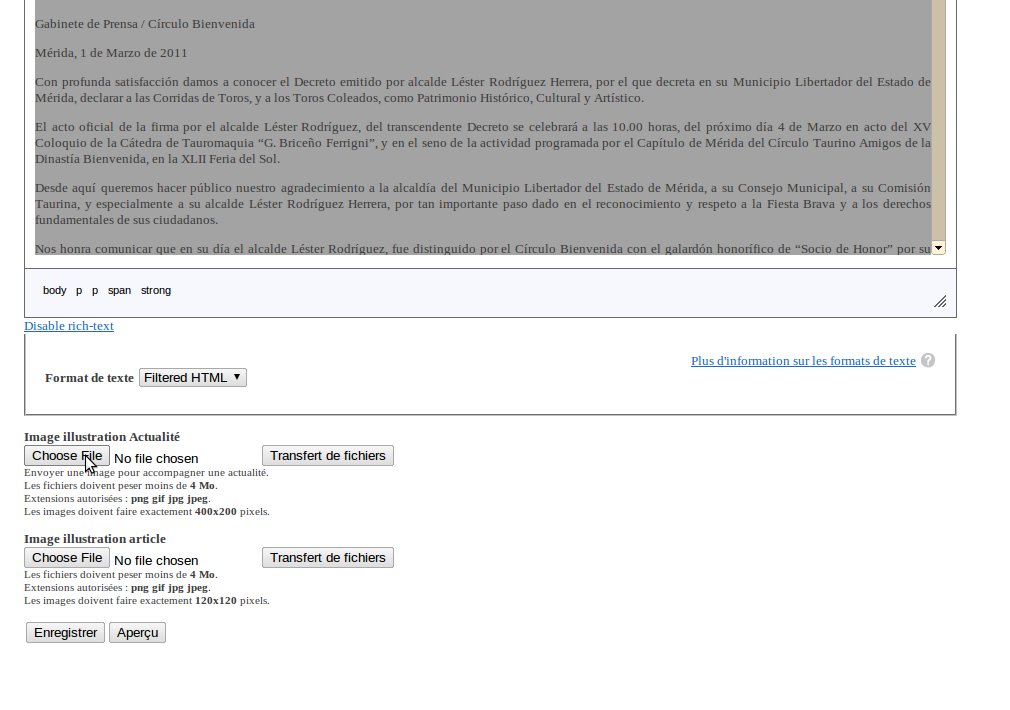Screen dimensions: 1010x710
Task: Select the span element path item
Action: [x=119, y=291]
